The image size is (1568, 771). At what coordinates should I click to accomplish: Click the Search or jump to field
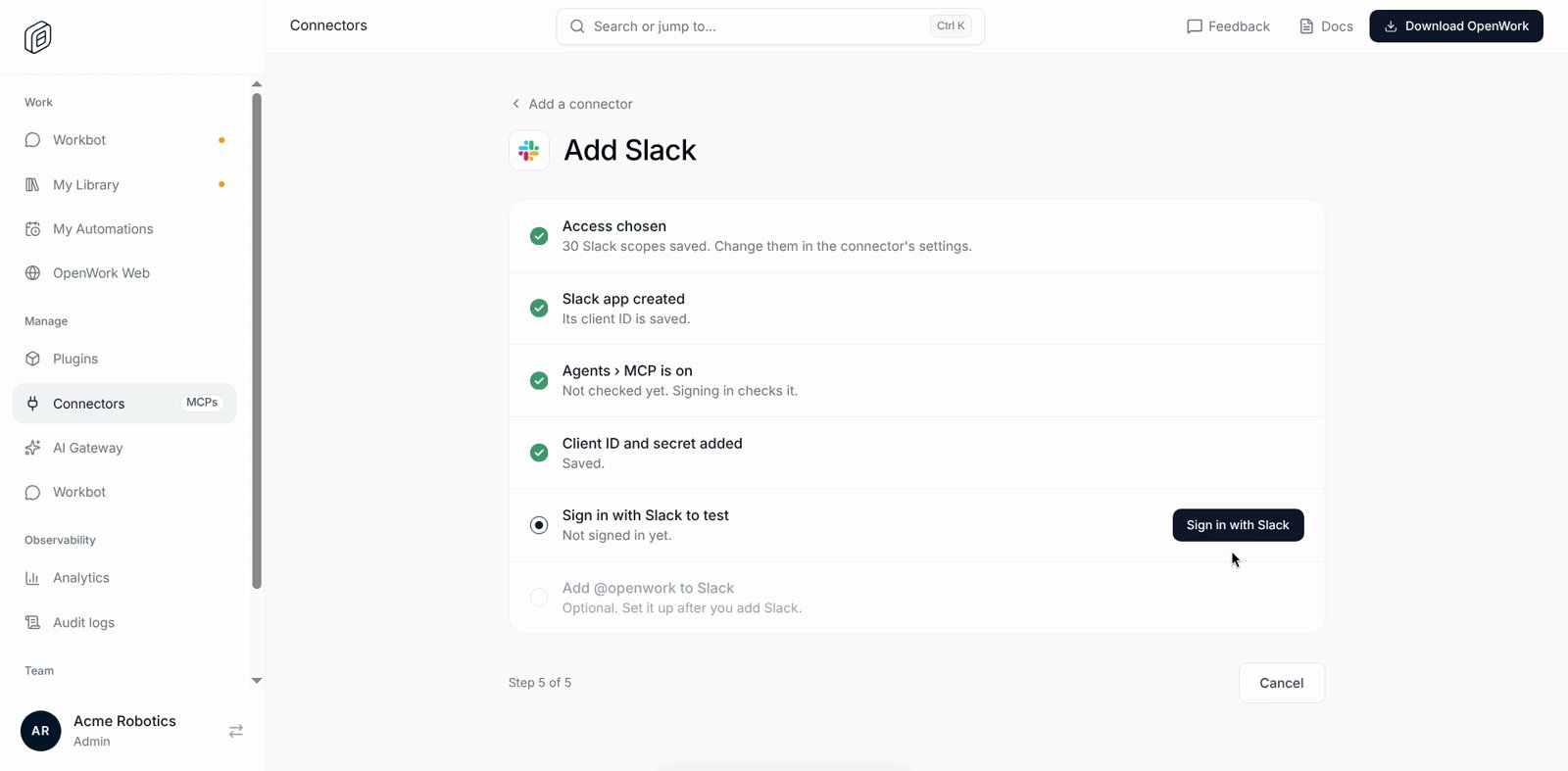[x=770, y=26]
